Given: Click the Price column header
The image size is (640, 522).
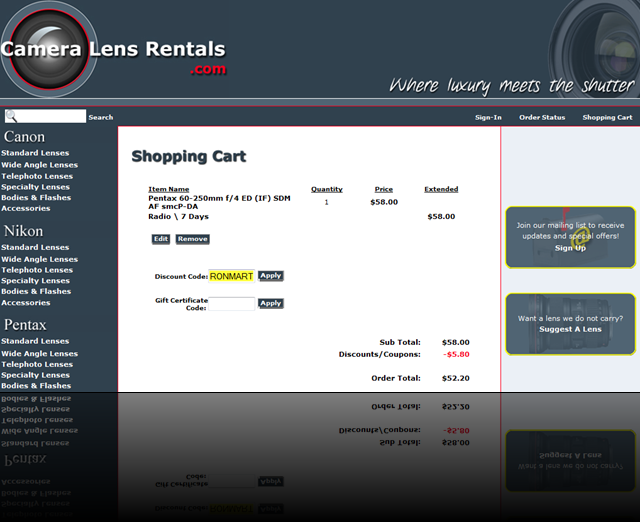Looking at the screenshot, I should tap(384, 189).
